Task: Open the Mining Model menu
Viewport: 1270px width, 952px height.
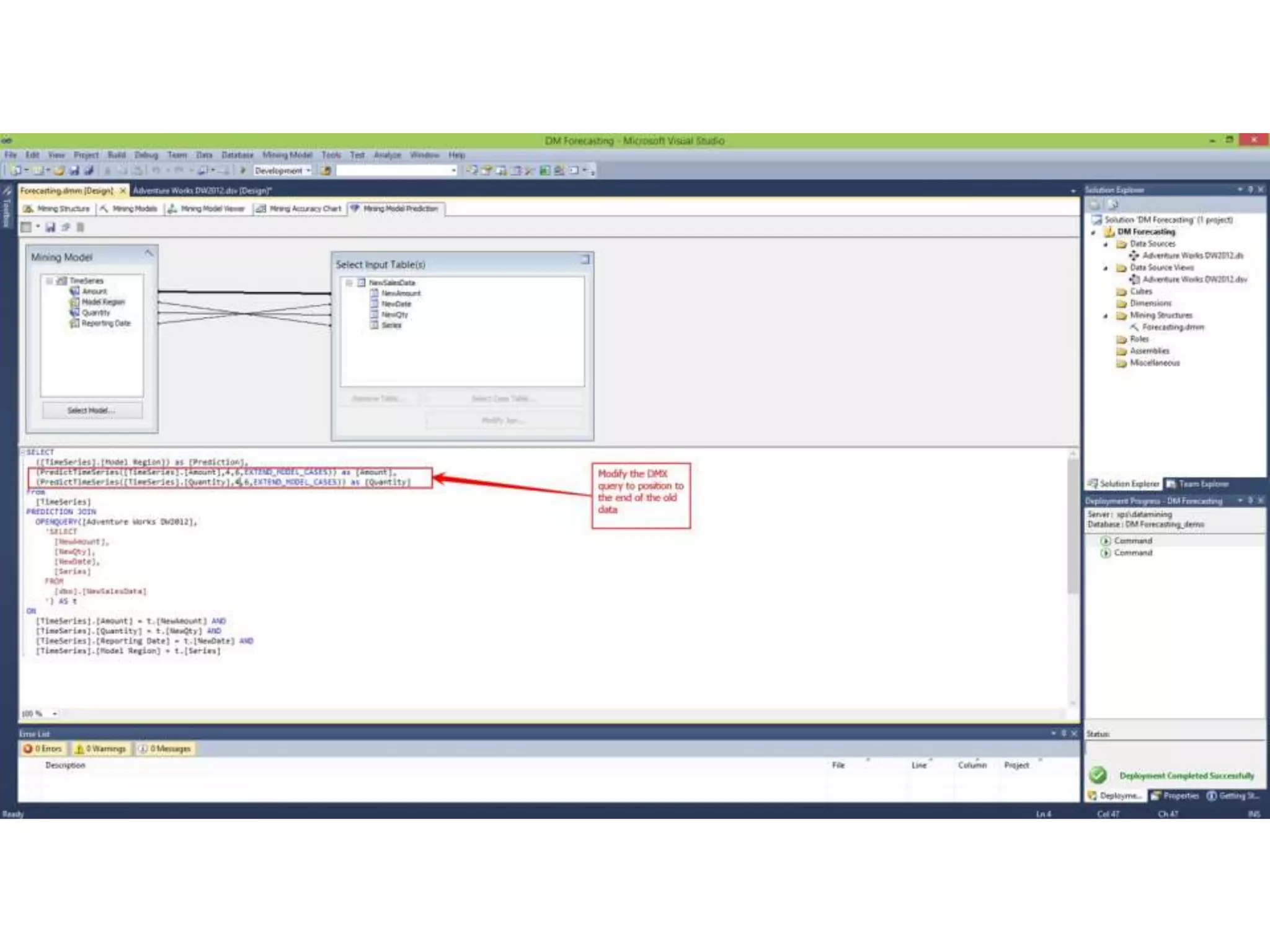Action: (x=286, y=155)
